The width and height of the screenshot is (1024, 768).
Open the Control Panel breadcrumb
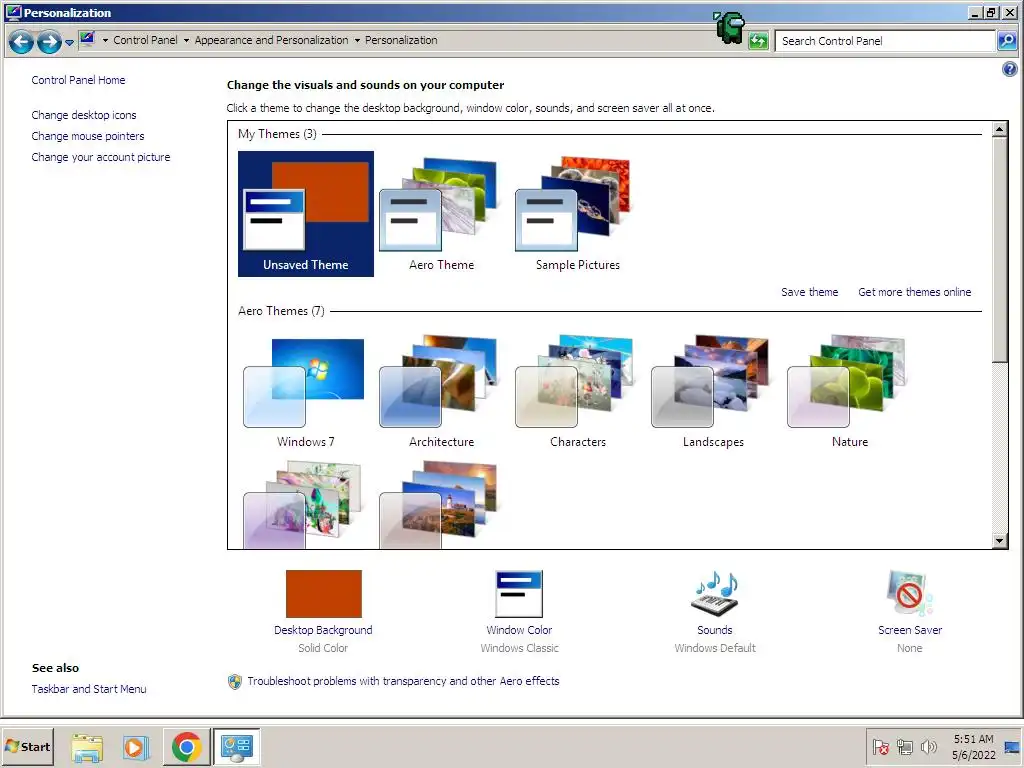(145, 40)
